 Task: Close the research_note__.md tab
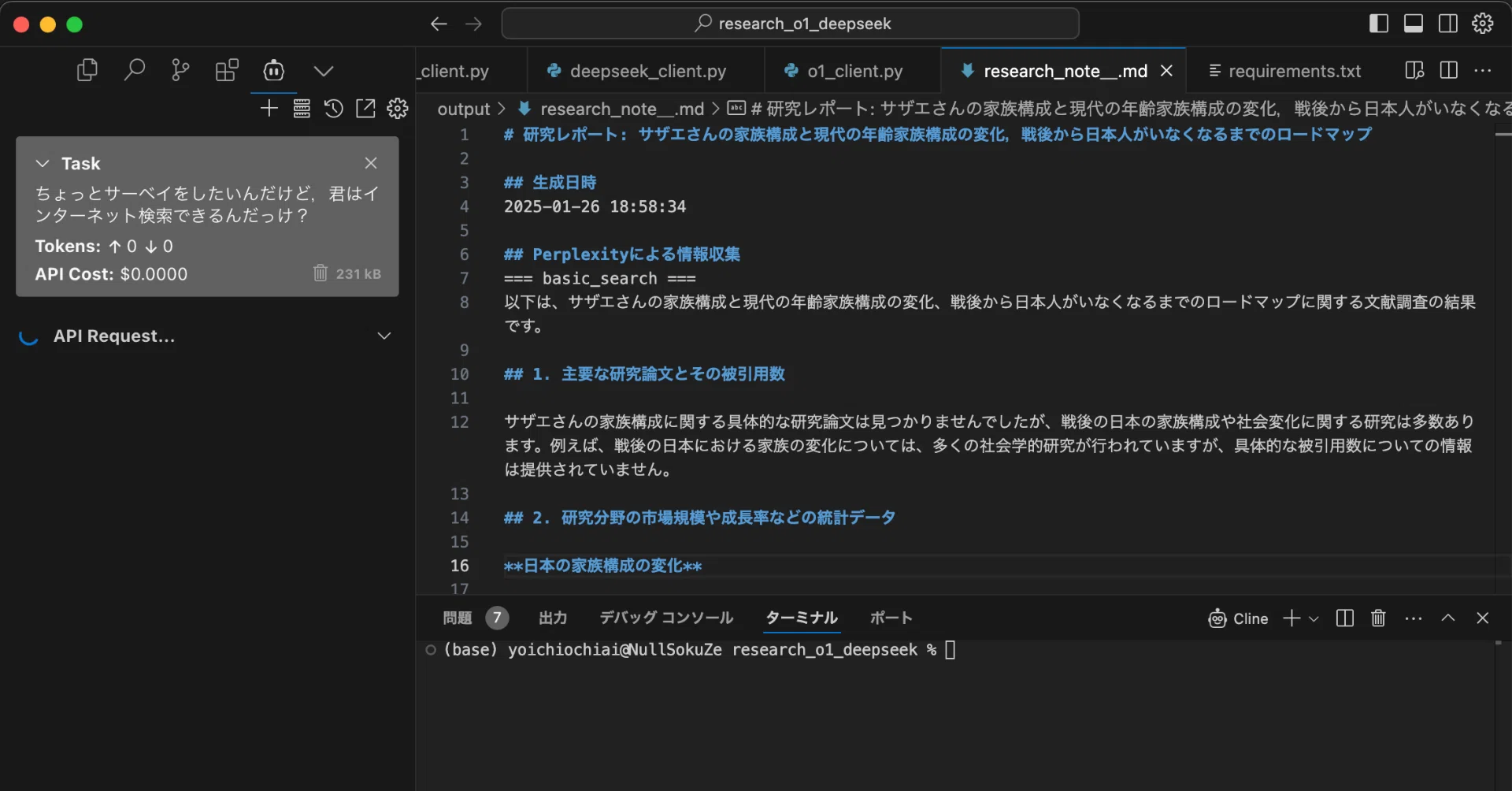coord(1167,71)
